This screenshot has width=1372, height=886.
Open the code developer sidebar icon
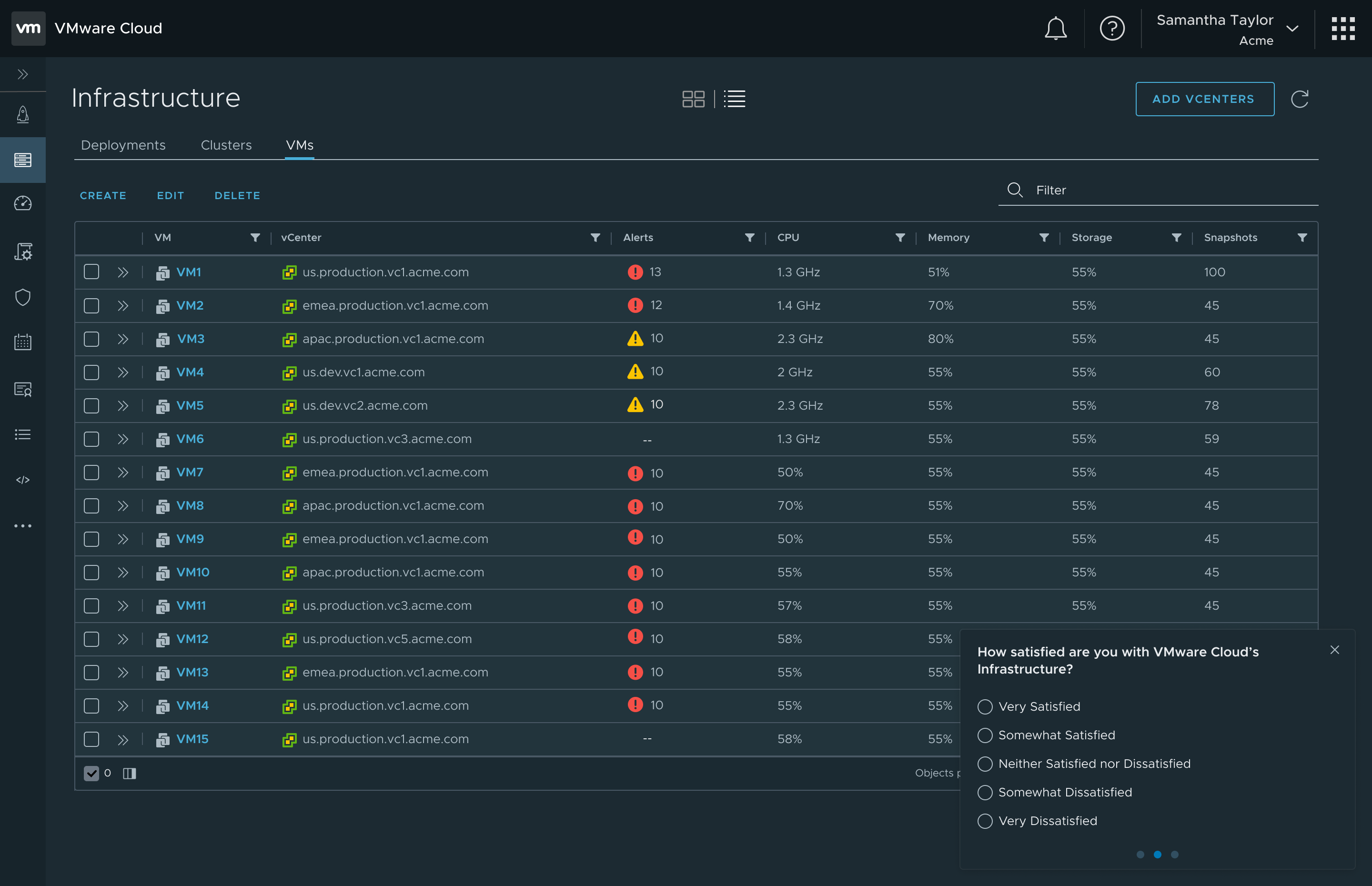[22, 480]
